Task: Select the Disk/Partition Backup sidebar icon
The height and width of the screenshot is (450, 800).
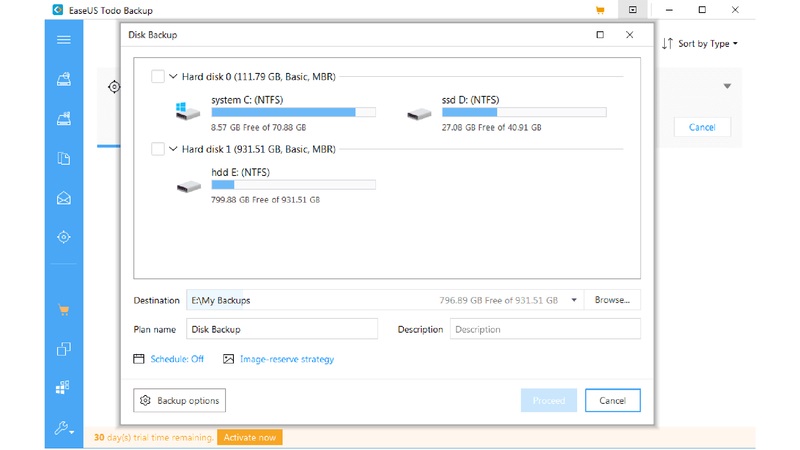Action: click(x=64, y=79)
